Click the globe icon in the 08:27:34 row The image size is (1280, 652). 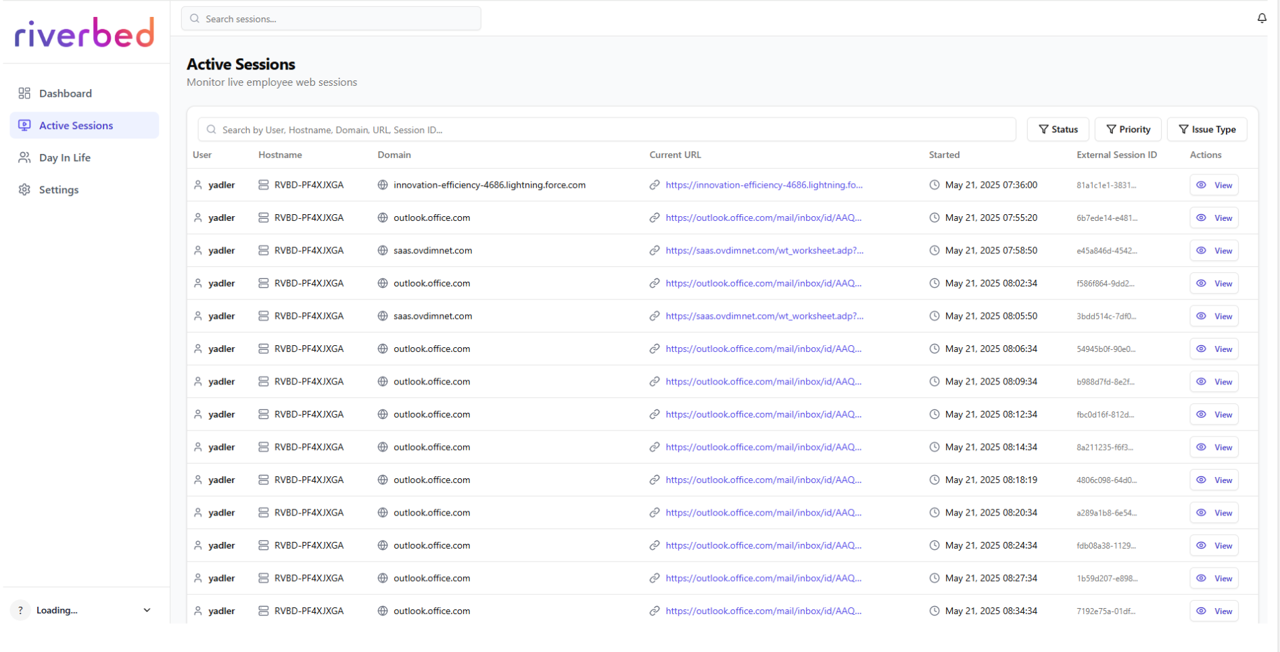click(383, 578)
